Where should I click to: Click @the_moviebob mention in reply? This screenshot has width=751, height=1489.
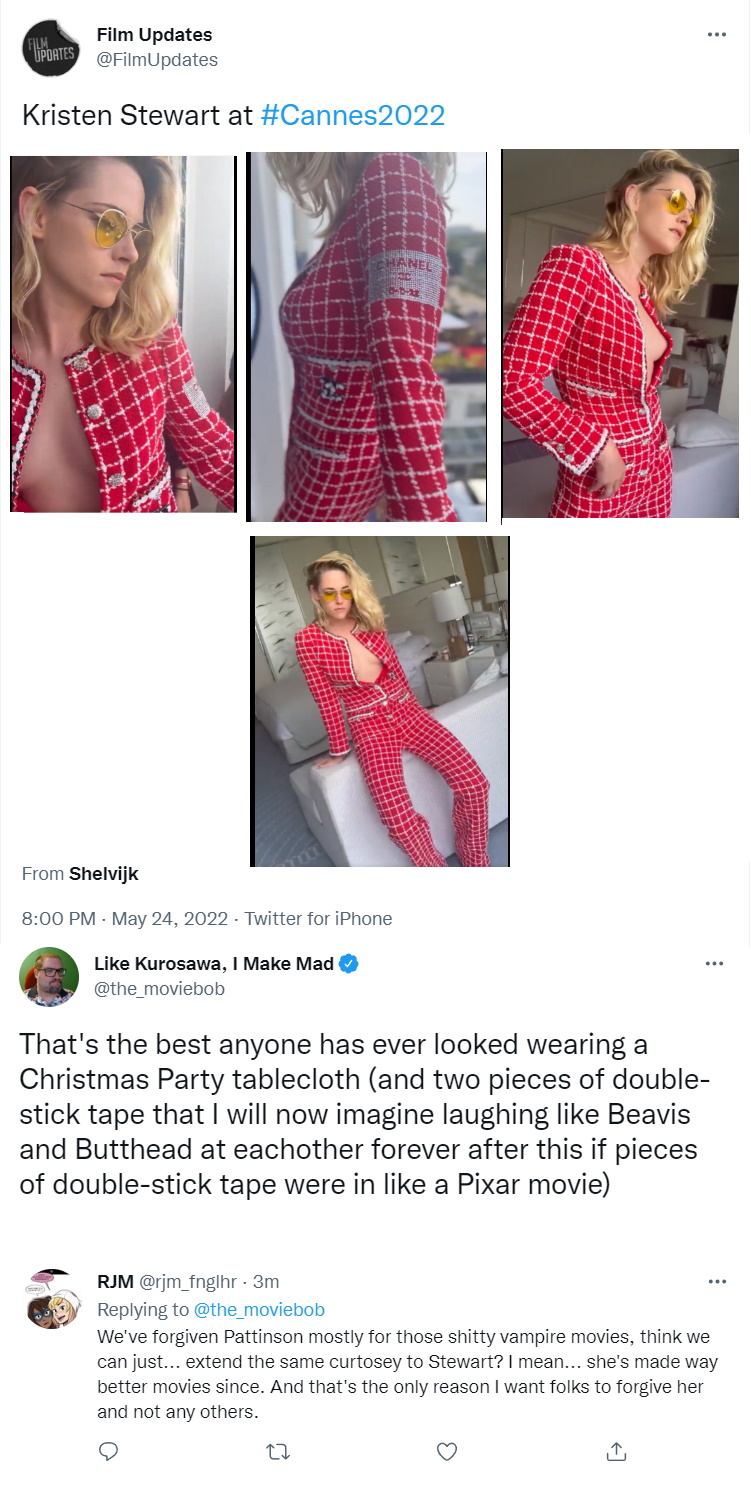click(259, 1309)
